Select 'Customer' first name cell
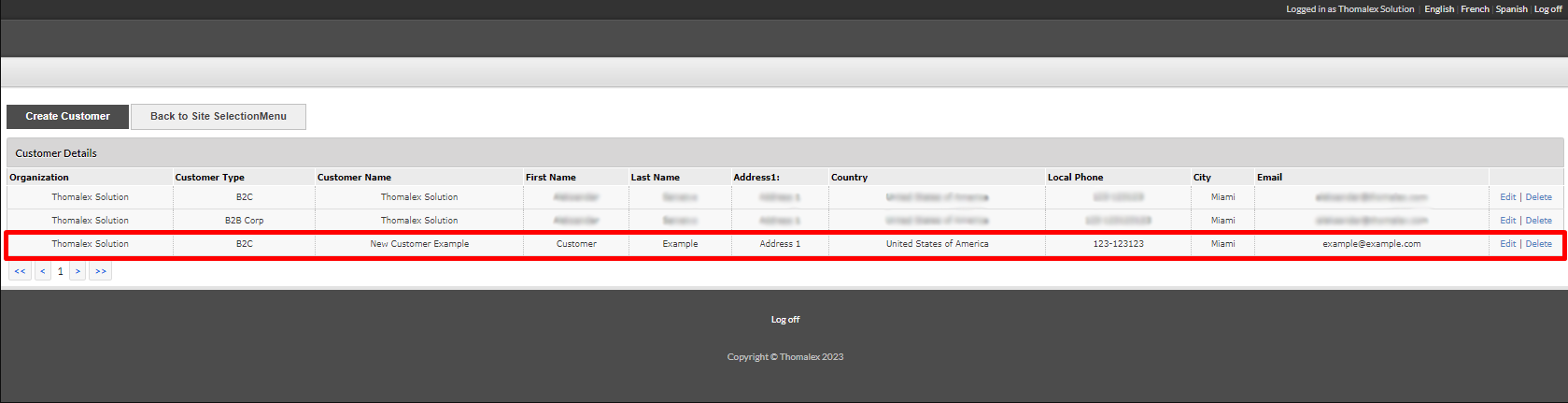Image resolution: width=1568 pixels, height=403 pixels. pyautogui.click(x=576, y=244)
